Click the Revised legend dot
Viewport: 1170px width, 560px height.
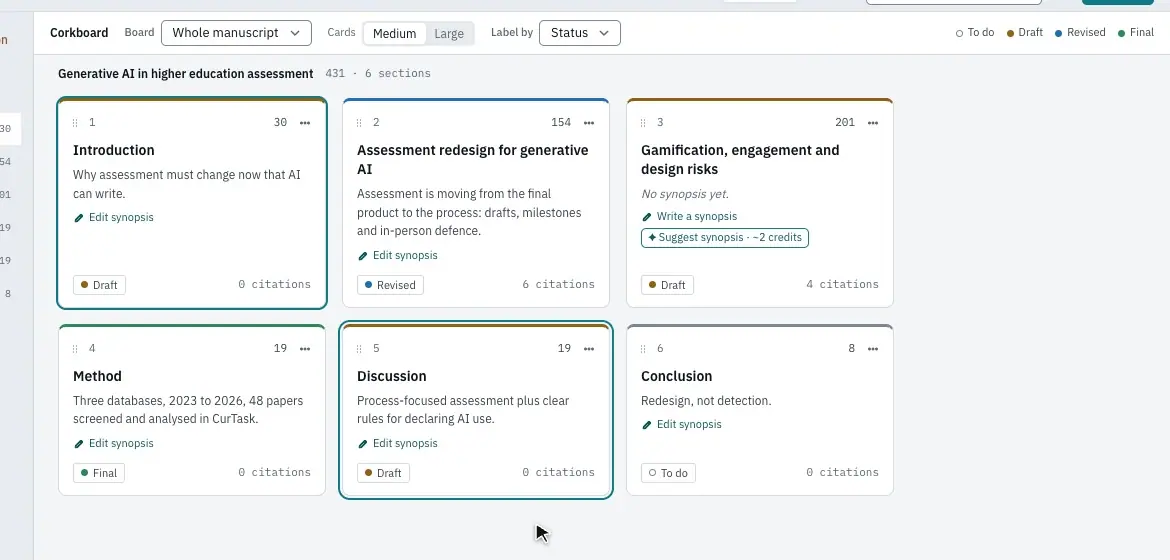click(x=1058, y=33)
